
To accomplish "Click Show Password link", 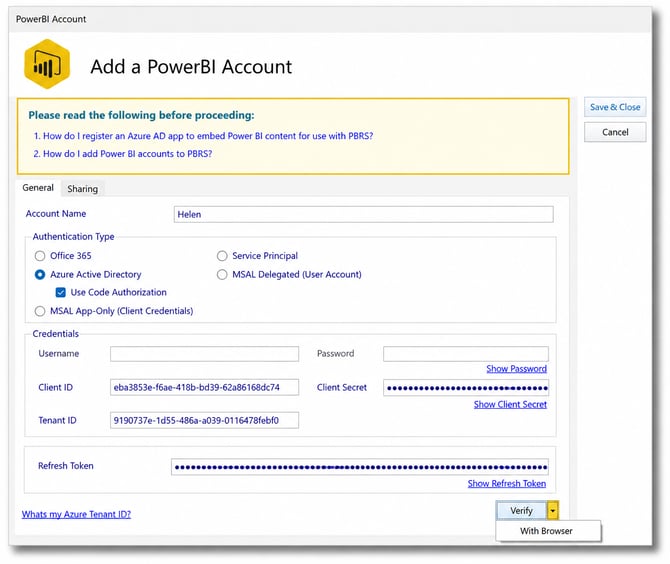I will [516, 369].
